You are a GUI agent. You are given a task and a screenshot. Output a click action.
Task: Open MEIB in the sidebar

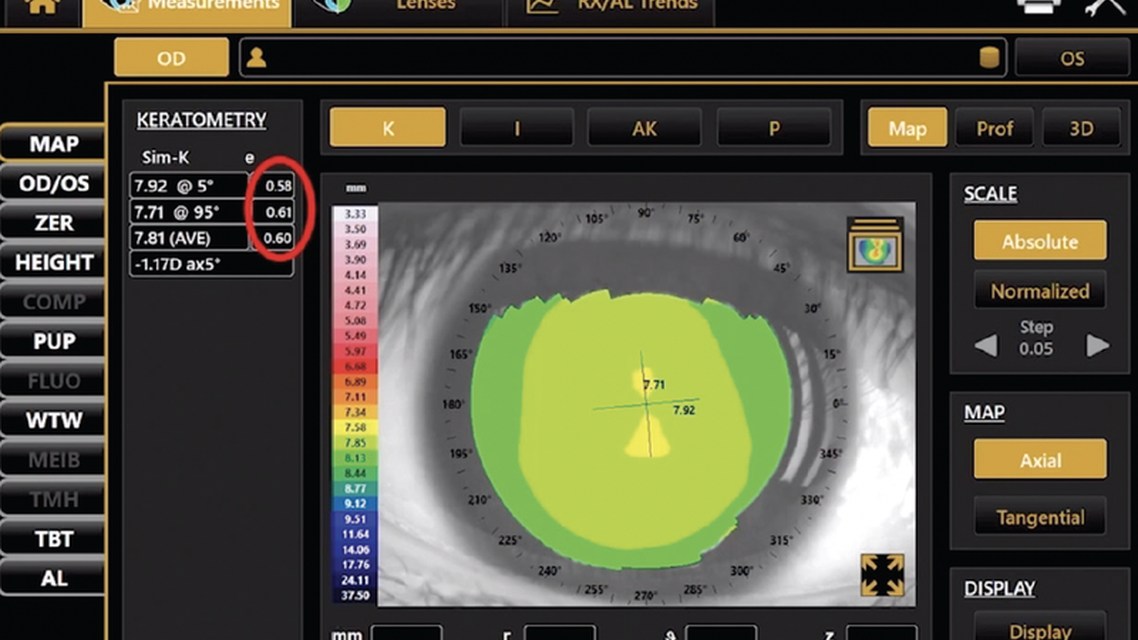[54, 459]
